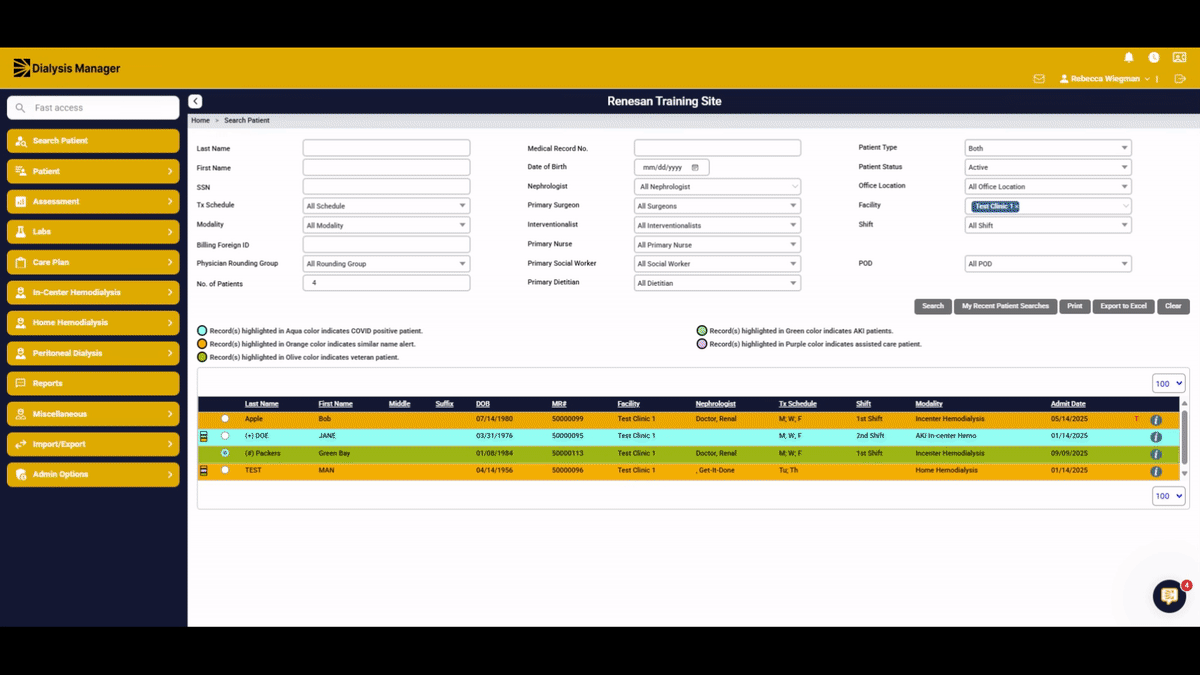Click the Search button

[x=932, y=306]
